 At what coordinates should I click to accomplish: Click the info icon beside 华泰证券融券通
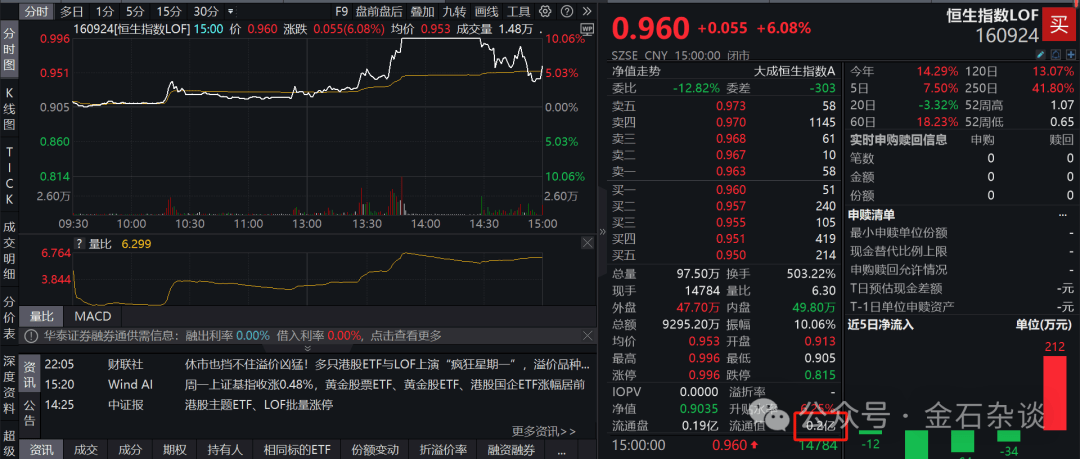(31, 336)
